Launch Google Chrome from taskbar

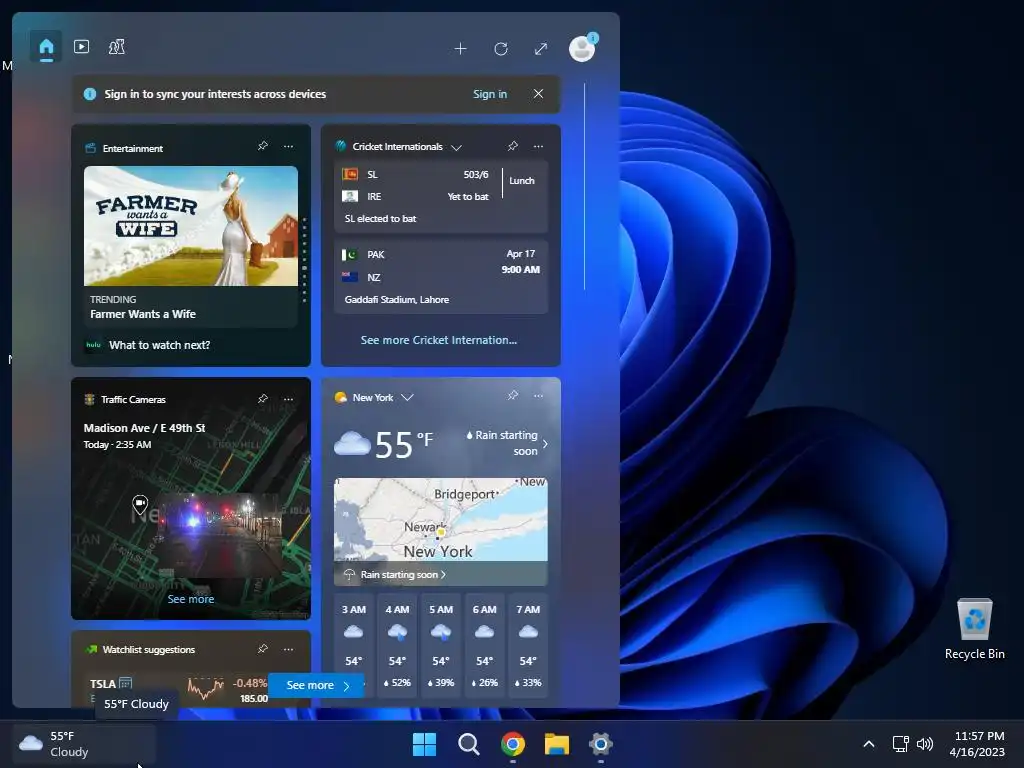point(513,744)
